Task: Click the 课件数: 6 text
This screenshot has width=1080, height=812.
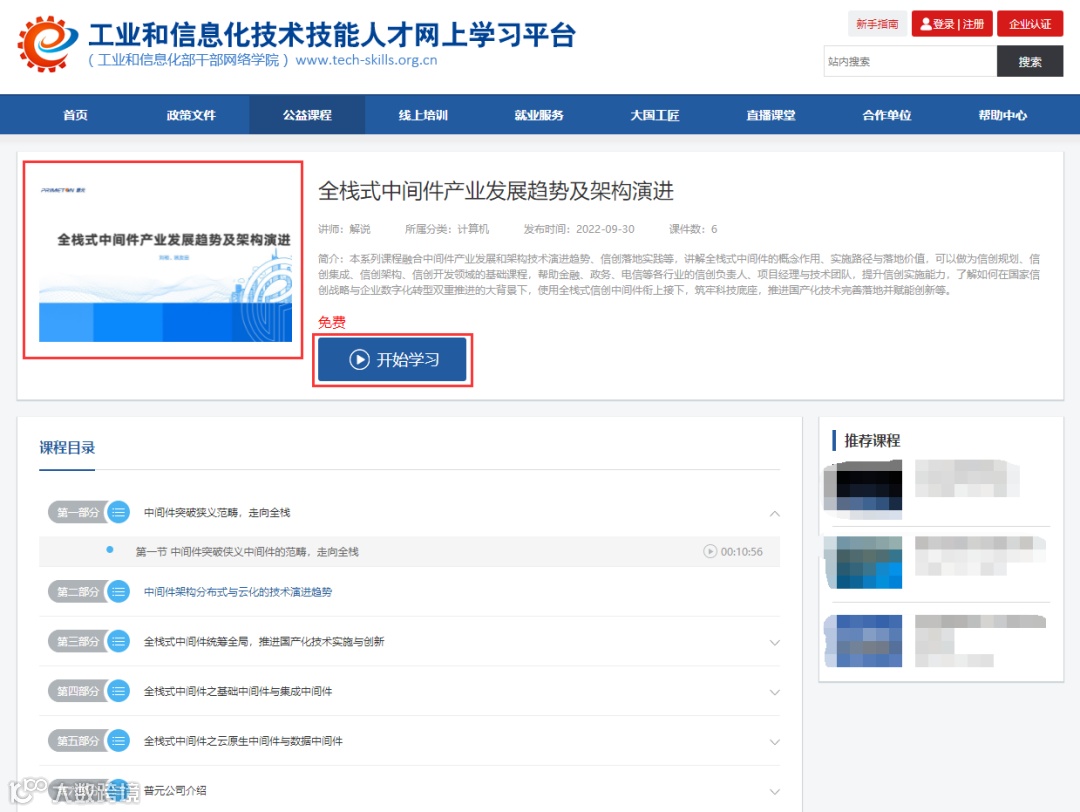Action: [x=693, y=229]
